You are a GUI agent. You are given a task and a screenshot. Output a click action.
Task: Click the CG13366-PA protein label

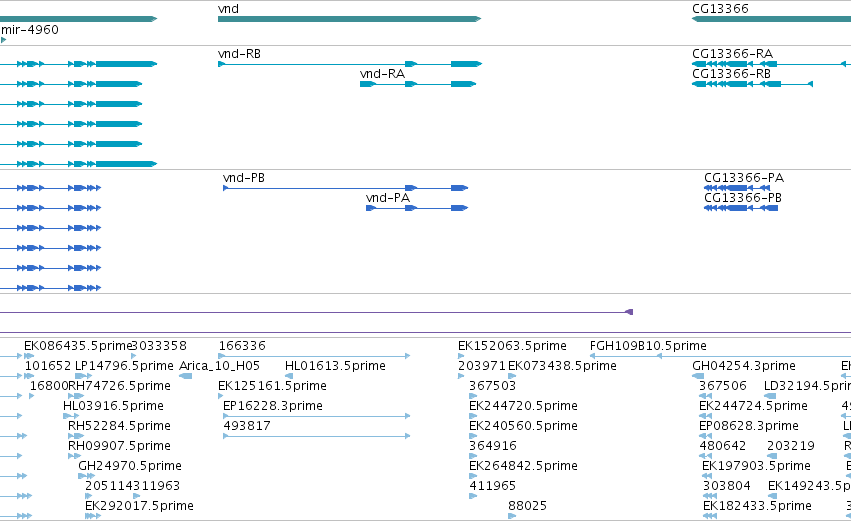pyautogui.click(x=744, y=178)
